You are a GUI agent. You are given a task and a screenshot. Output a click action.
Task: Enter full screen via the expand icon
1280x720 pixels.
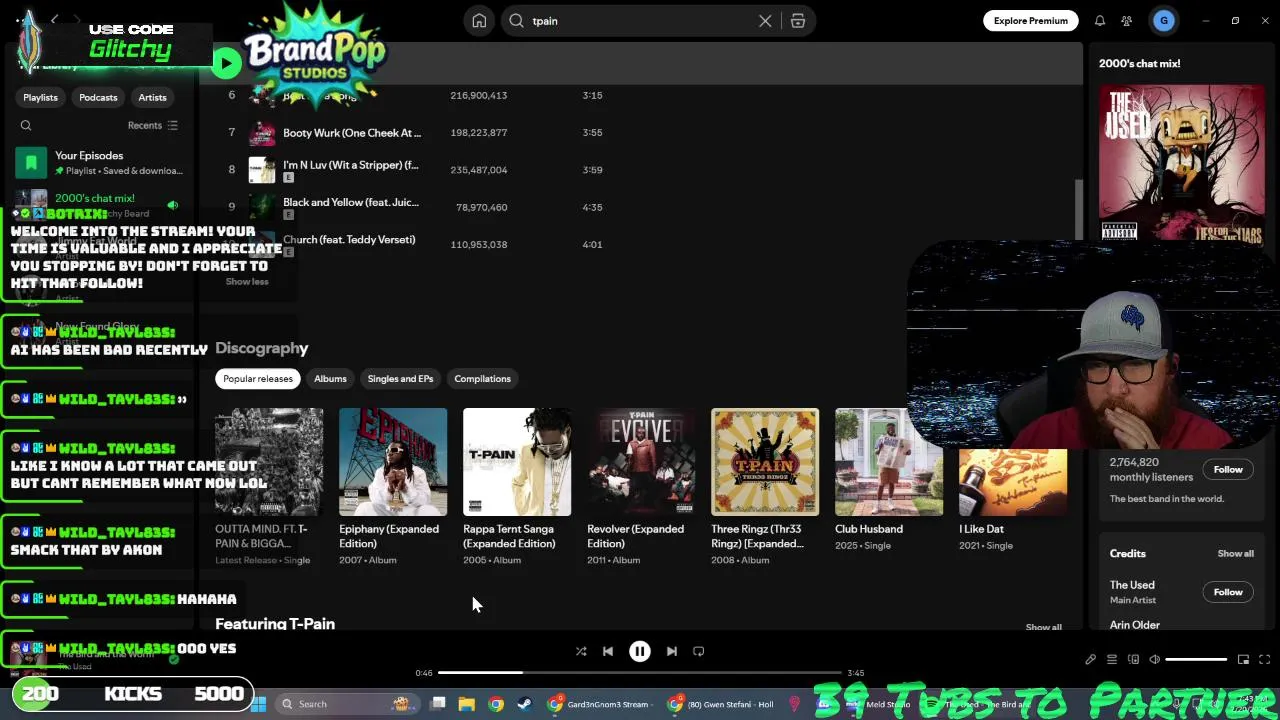pos(1264,660)
